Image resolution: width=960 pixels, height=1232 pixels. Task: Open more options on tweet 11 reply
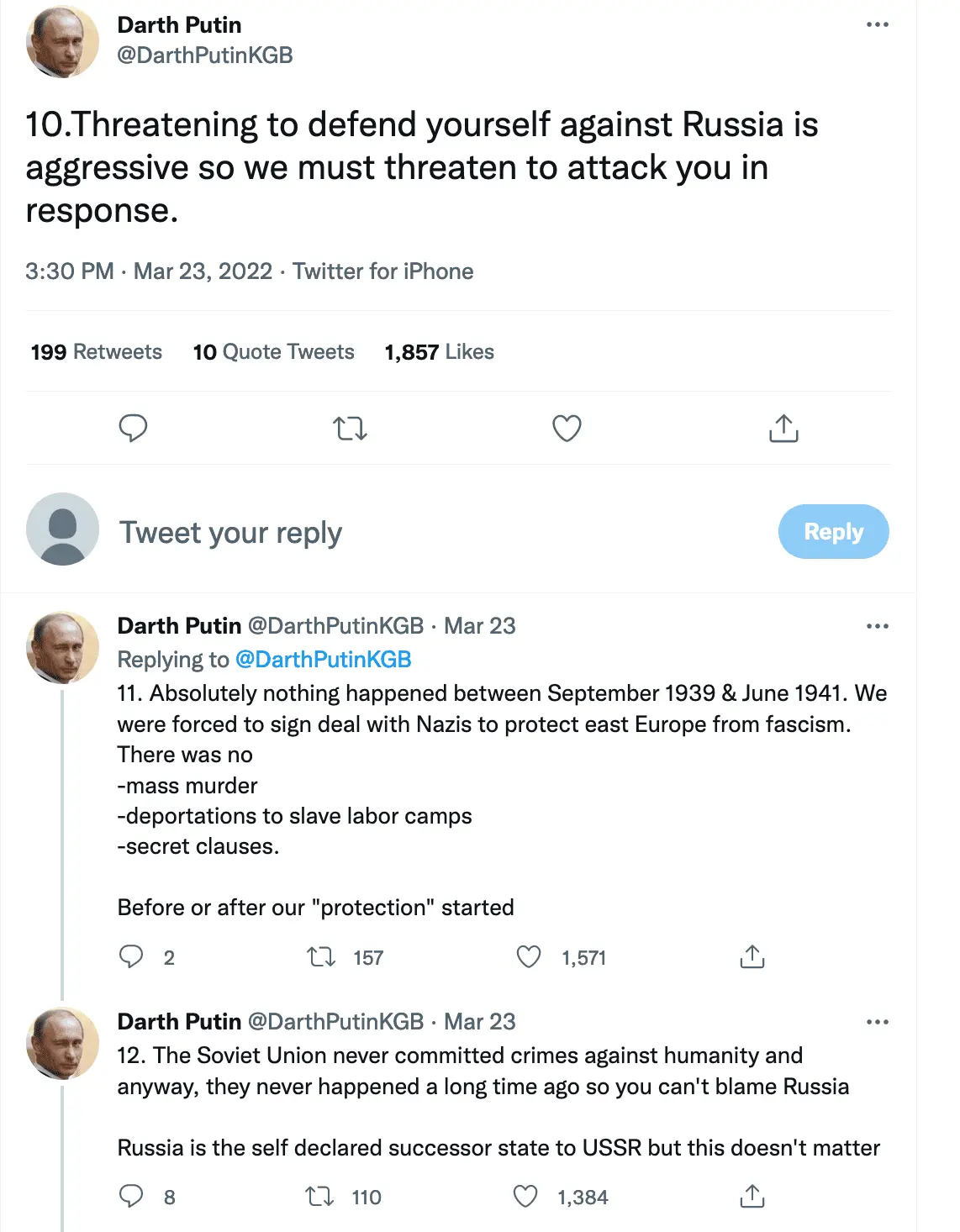tap(877, 626)
